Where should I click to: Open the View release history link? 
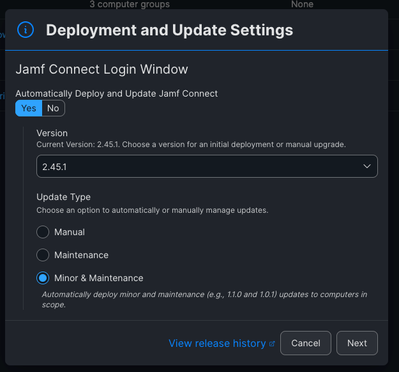[217, 343]
